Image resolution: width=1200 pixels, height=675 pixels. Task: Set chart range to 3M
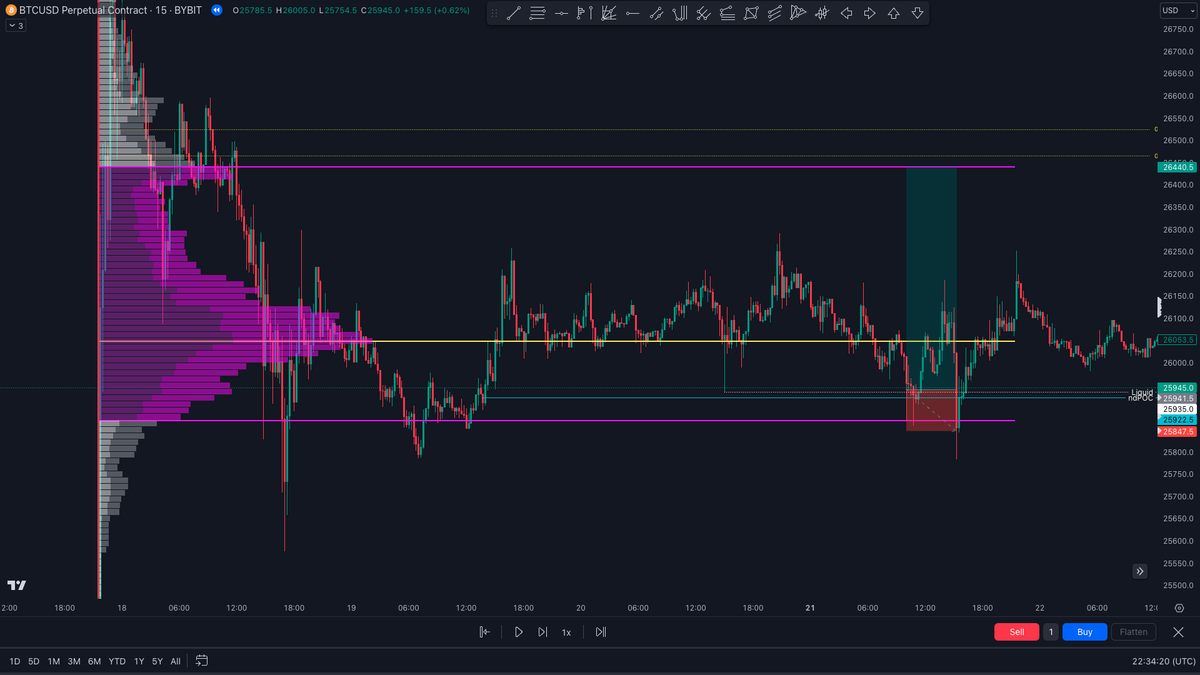point(74,661)
